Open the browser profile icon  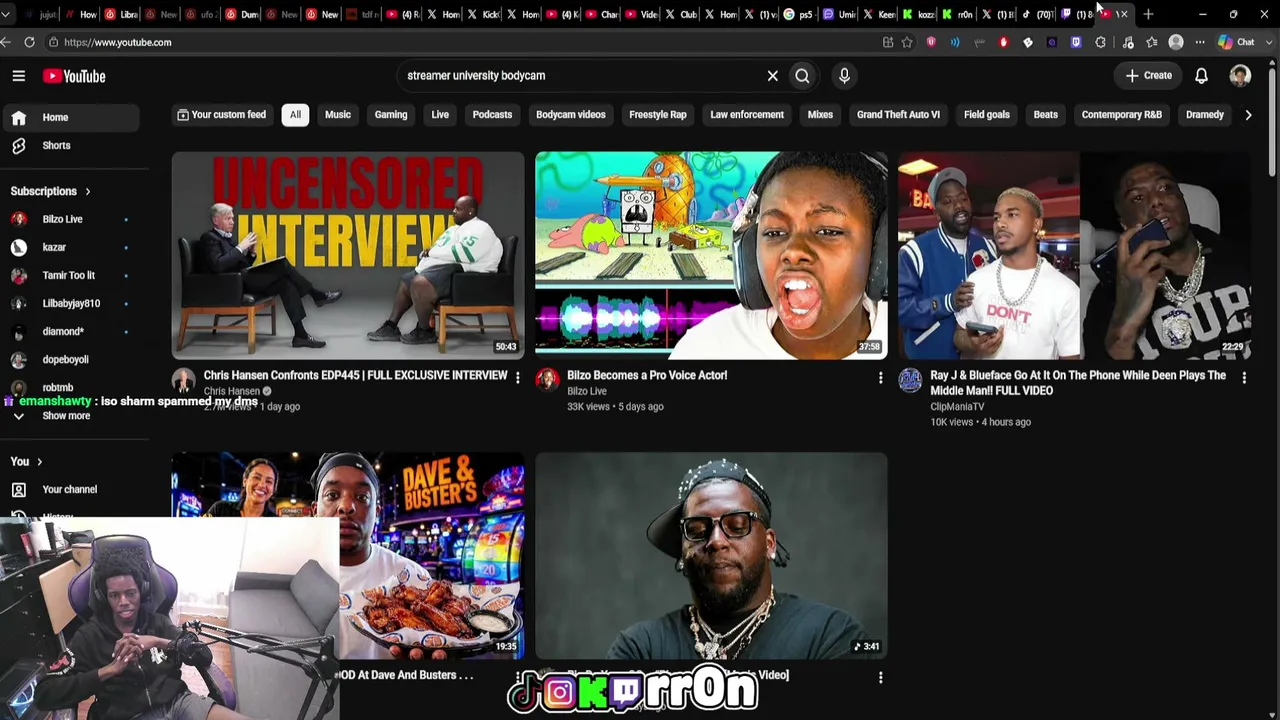point(1176,42)
